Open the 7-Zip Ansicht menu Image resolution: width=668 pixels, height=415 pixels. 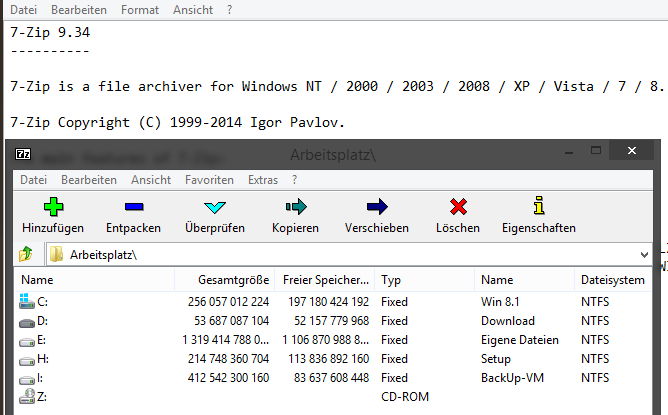click(x=151, y=180)
